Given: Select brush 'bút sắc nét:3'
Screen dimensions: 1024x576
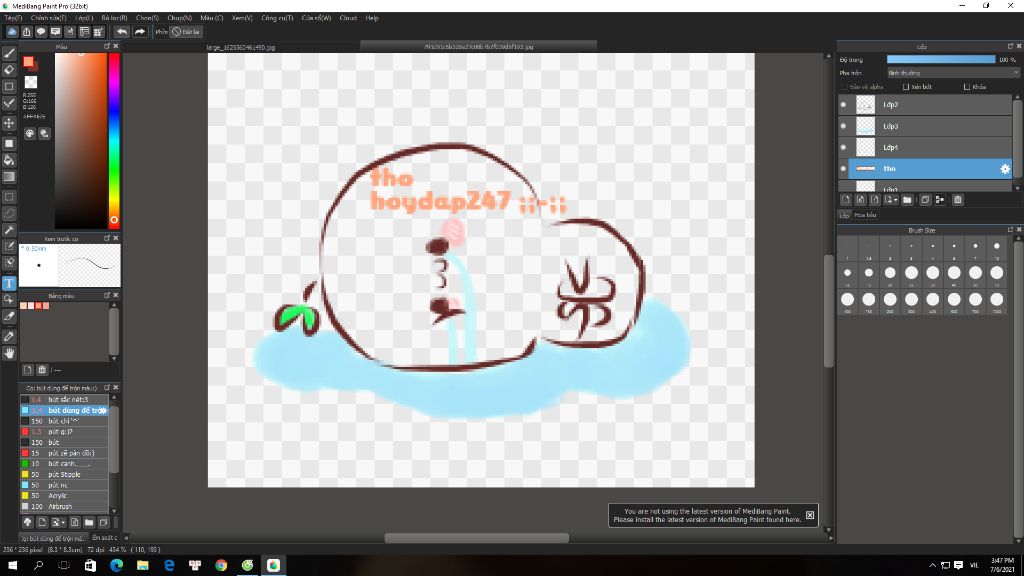Looking at the screenshot, I should 65,399.
